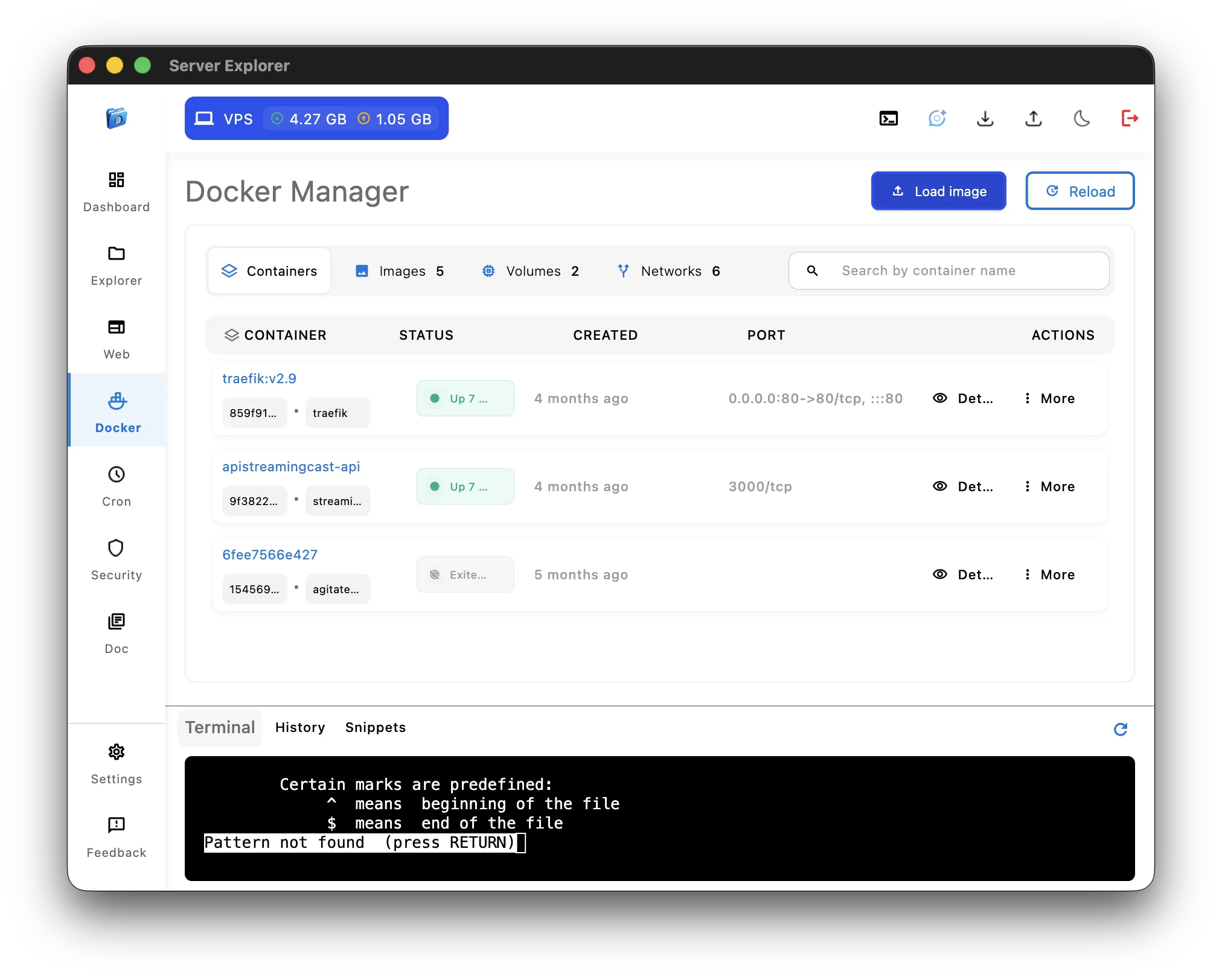The width and height of the screenshot is (1222, 980).
Task: Click the upload icon near dark mode
Action: [1033, 118]
